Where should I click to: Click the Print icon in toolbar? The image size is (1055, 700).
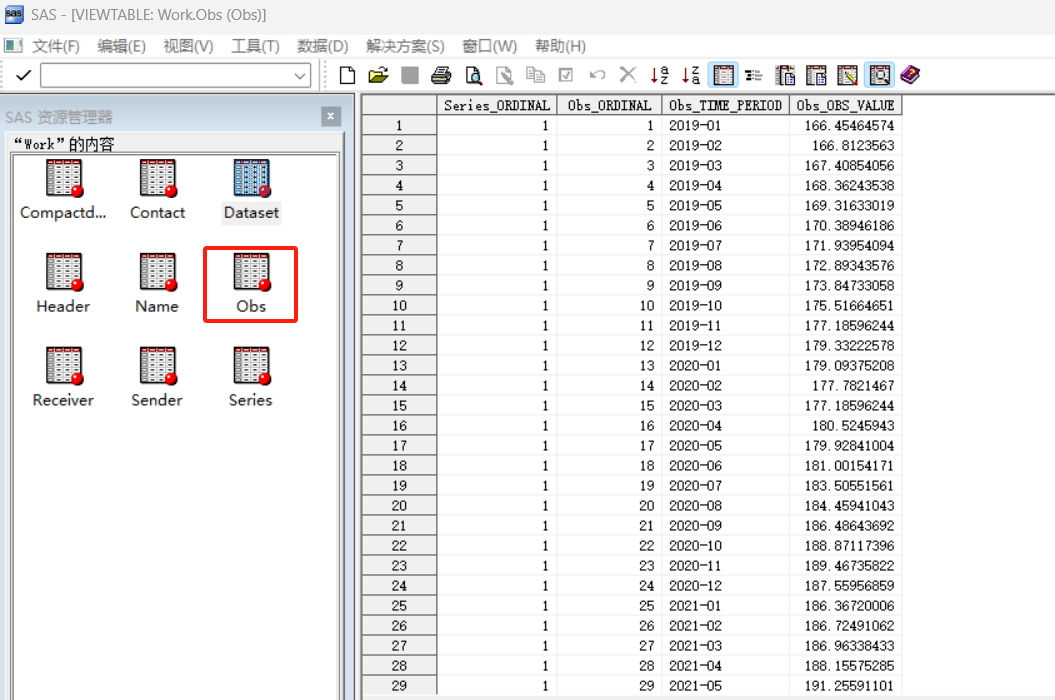pos(441,75)
